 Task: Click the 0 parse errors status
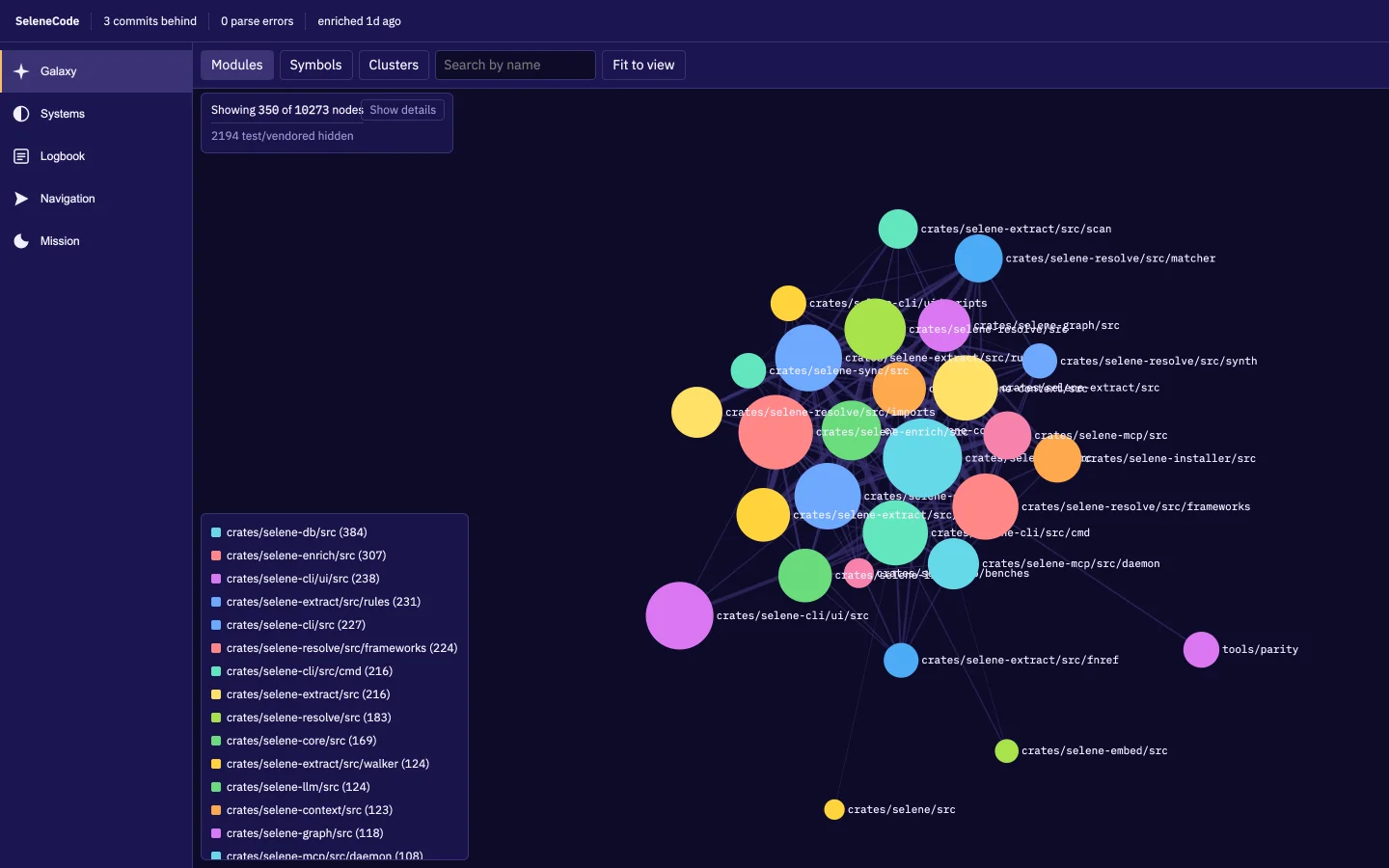(x=257, y=21)
